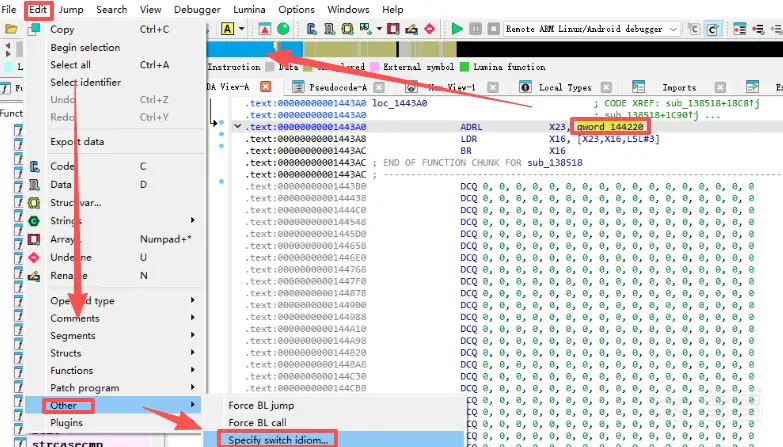The width and height of the screenshot is (783, 447).
Task: Click the Struct var icon in menu
Action: [x=34, y=203]
